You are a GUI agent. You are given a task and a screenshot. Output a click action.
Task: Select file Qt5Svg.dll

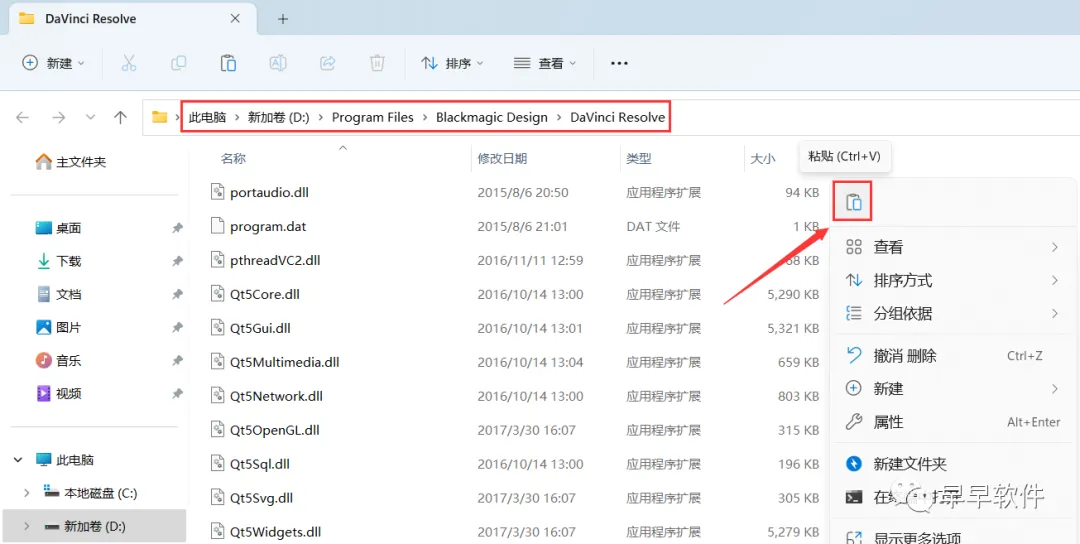262,498
